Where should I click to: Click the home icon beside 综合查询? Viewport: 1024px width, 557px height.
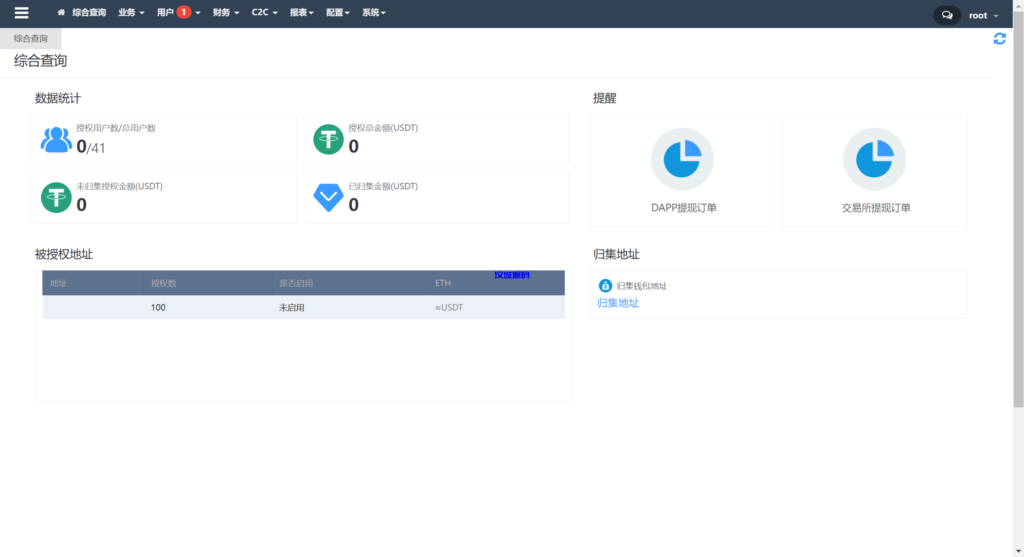(x=62, y=13)
